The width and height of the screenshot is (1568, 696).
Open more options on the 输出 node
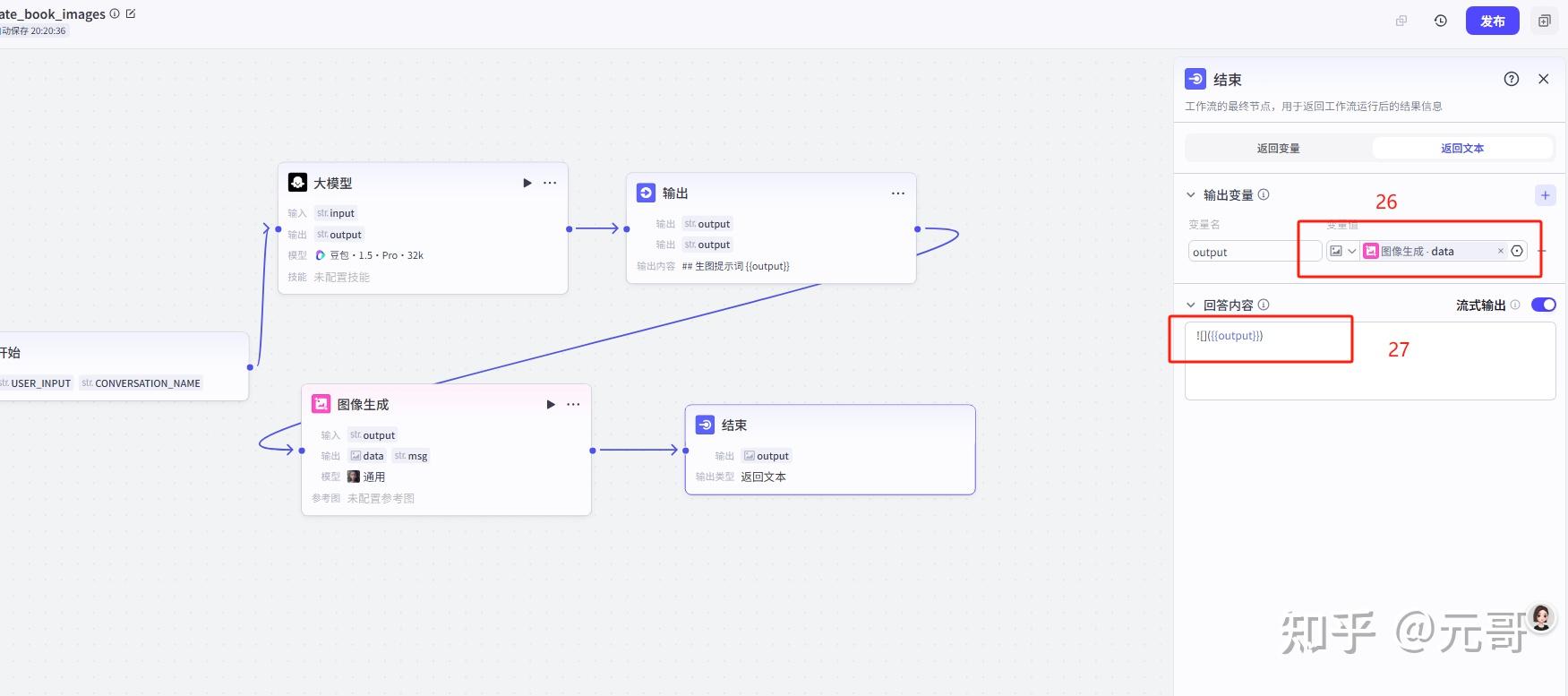(x=898, y=193)
